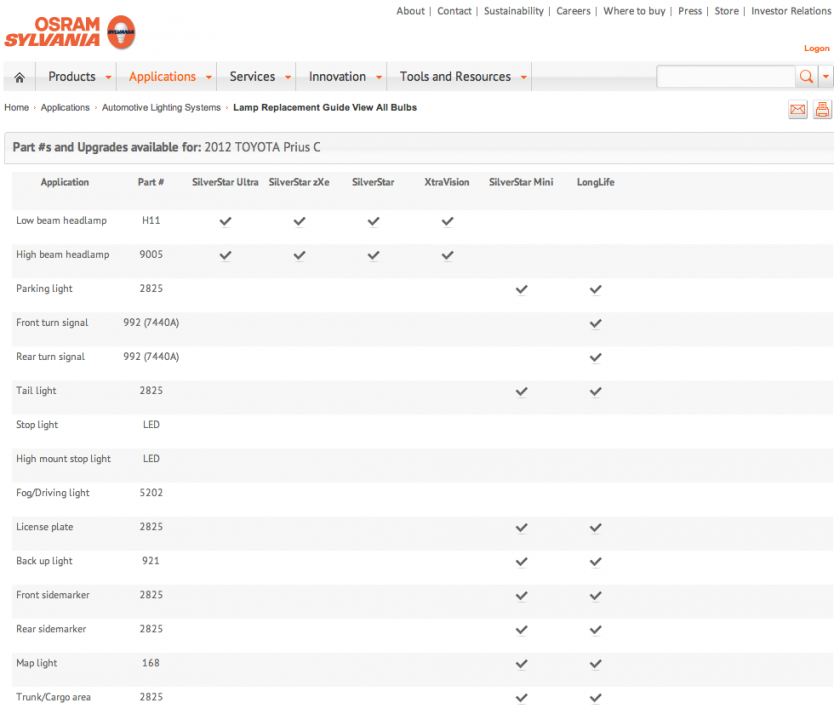Open the search options dropdown arrow
Image resolution: width=834 pixels, height=720 pixels.
point(826,77)
